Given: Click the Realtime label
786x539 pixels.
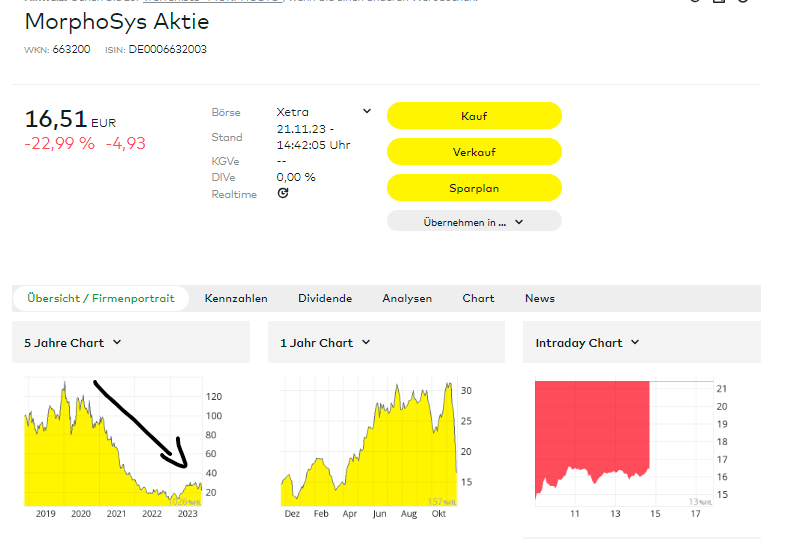Looking at the screenshot, I should click(234, 194).
